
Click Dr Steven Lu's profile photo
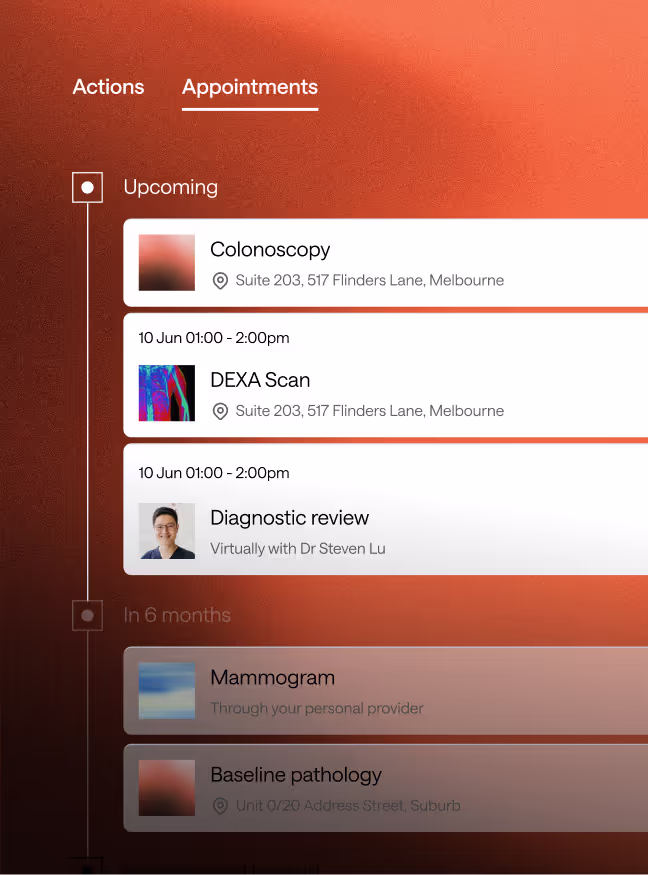(167, 531)
